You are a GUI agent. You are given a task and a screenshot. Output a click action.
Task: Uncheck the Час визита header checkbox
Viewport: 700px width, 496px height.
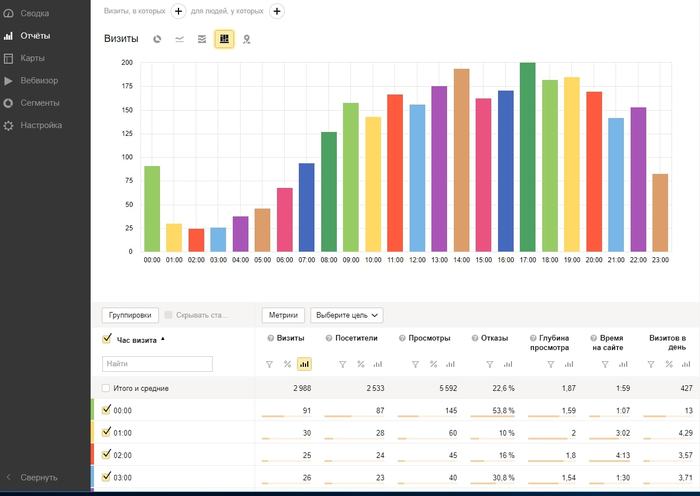(x=107, y=338)
